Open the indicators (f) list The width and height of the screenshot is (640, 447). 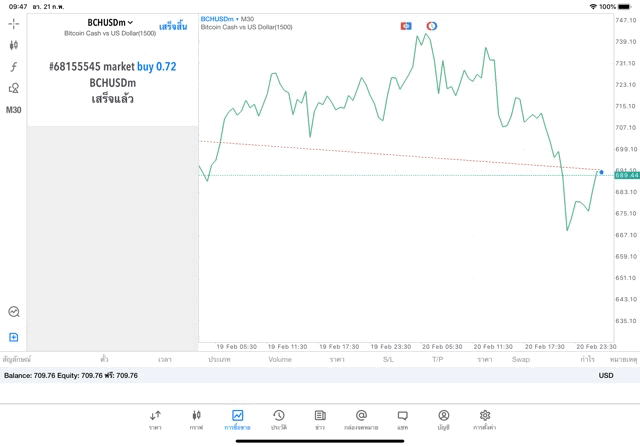coord(13,66)
